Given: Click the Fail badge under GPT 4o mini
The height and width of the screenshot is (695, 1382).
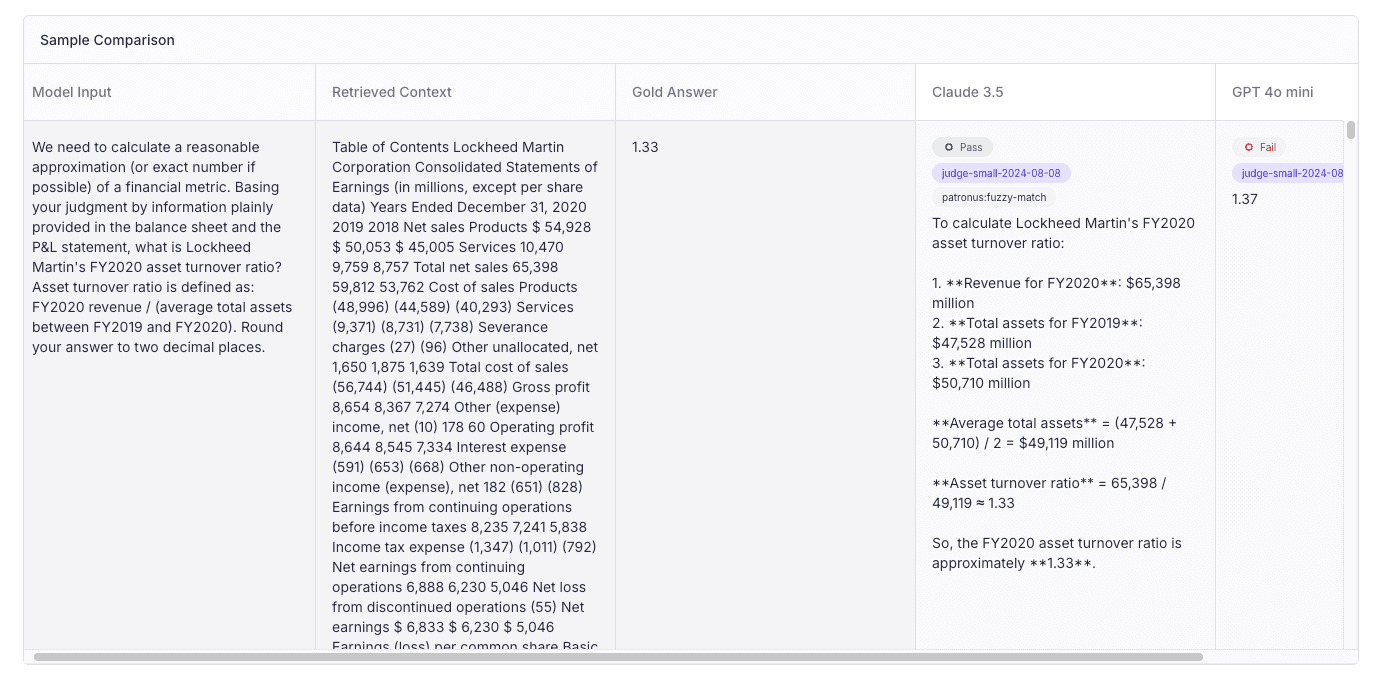Looking at the screenshot, I should (1258, 147).
